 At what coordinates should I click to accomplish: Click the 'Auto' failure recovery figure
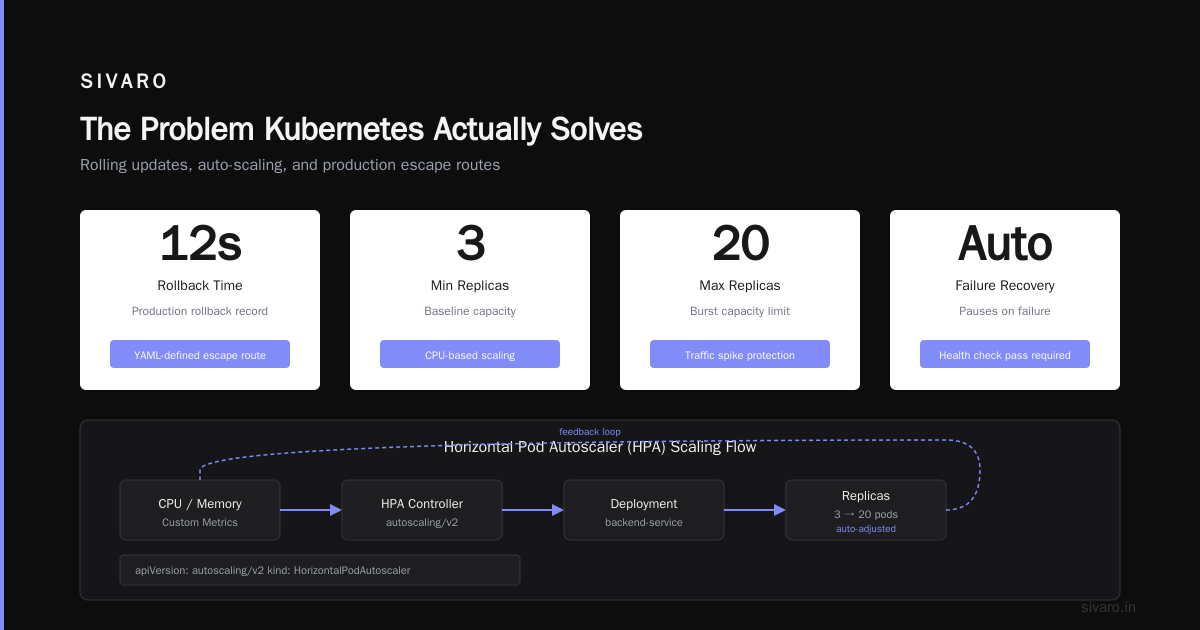pyautogui.click(x=1005, y=243)
